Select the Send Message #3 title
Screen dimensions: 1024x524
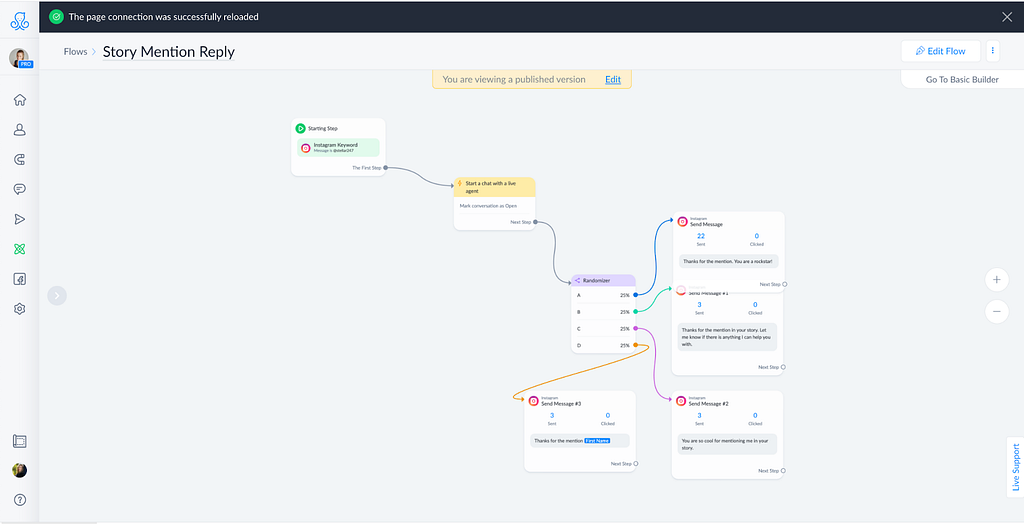click(561, 404)
